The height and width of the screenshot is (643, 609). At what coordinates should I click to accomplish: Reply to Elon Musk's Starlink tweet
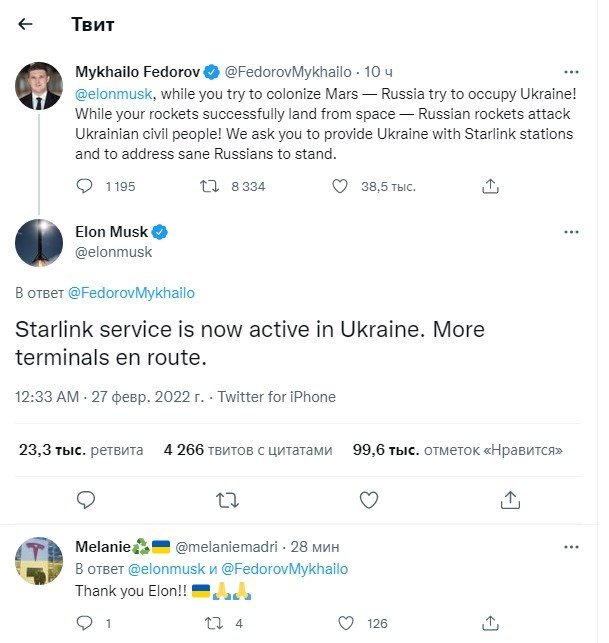click(x=86, y=498)
